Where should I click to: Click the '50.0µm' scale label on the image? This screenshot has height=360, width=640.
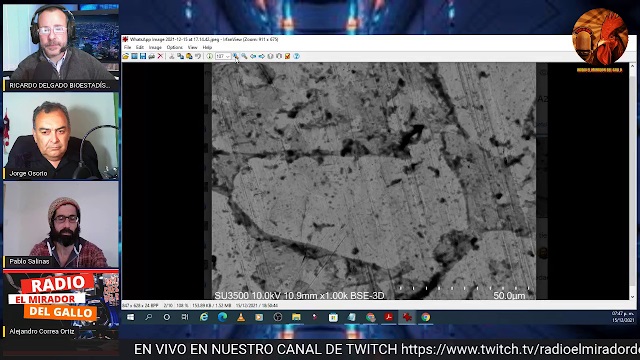point(509,296)
